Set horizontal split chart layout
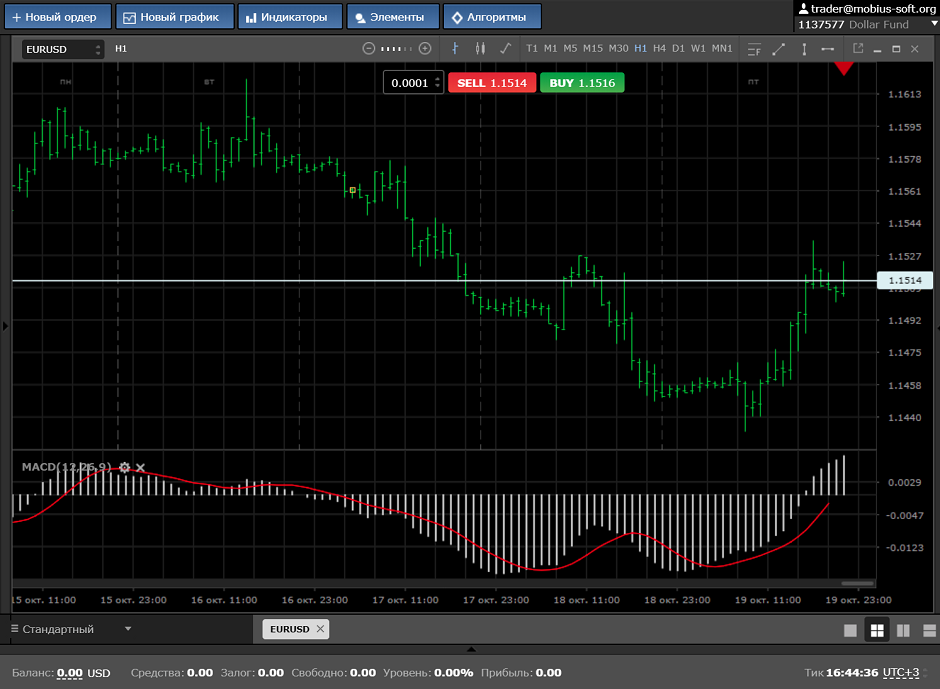Screen dimensions: 940x689 929,630
